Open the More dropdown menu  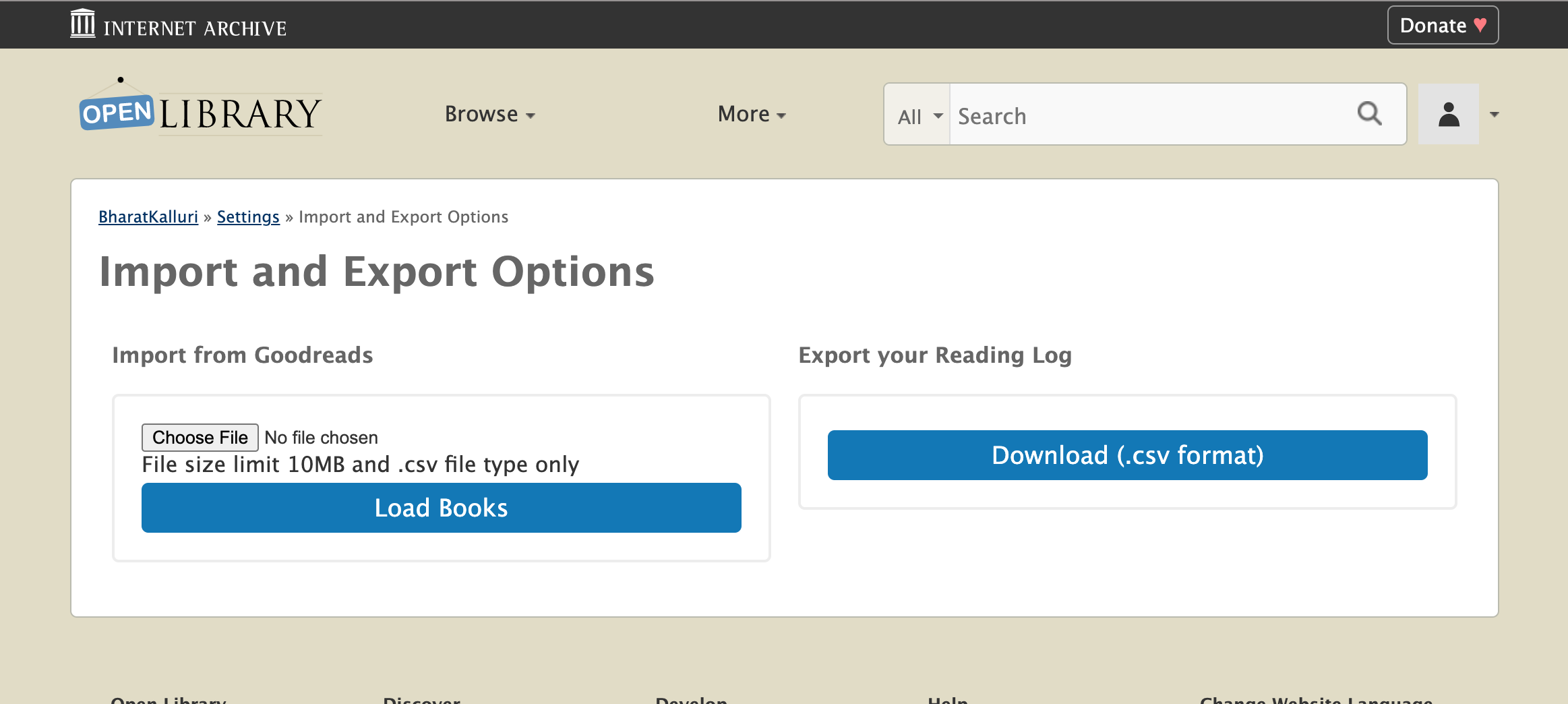pos(751,114)
